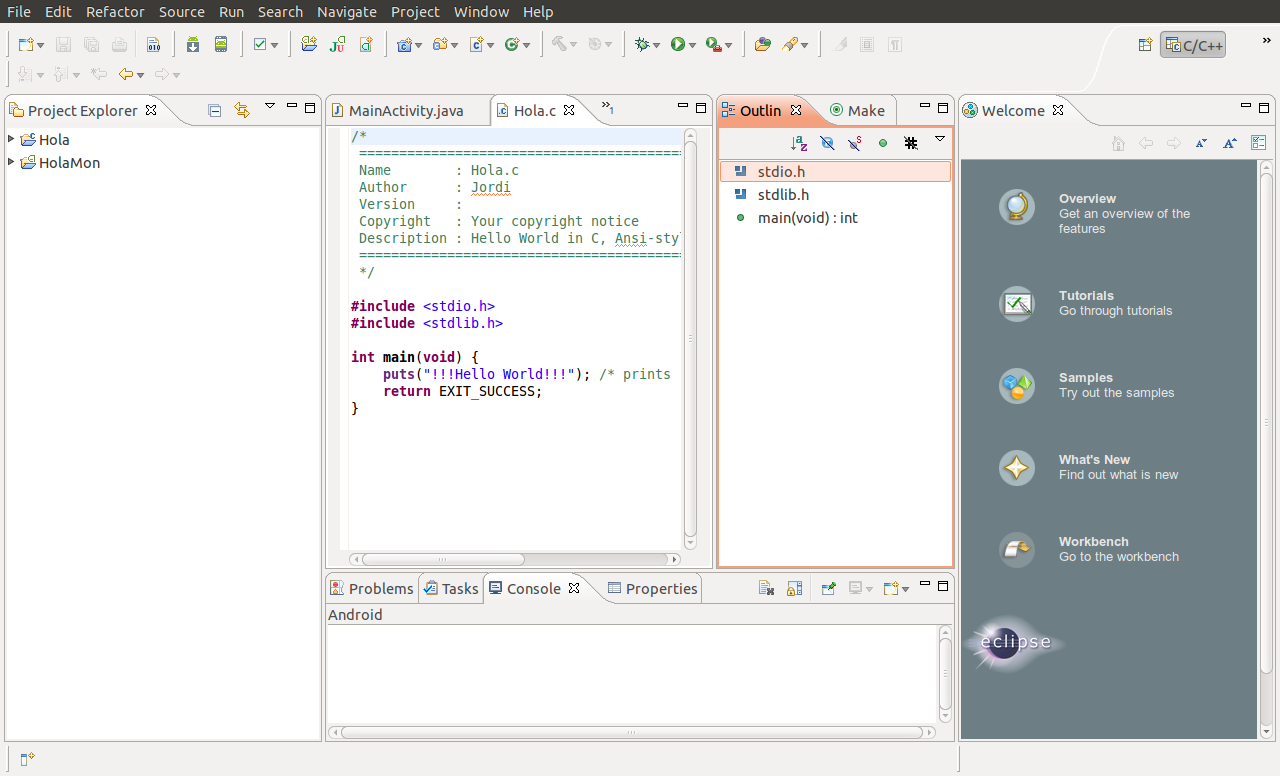Screen dimensions: 1280x776
Task: Open the Outline view menu dropdown
Action: pos(940,140)
